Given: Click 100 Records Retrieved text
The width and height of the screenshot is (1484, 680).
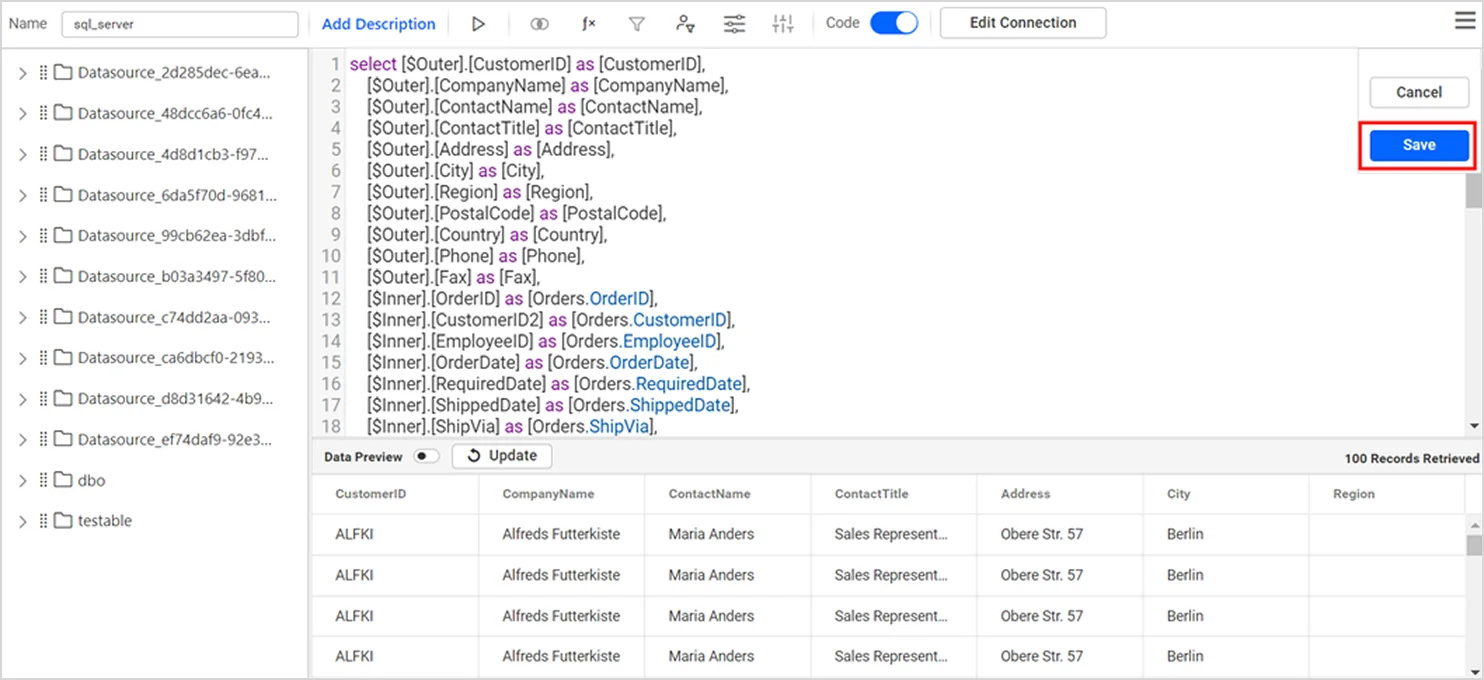Looking at the screenshot, I should point(1412,458).
